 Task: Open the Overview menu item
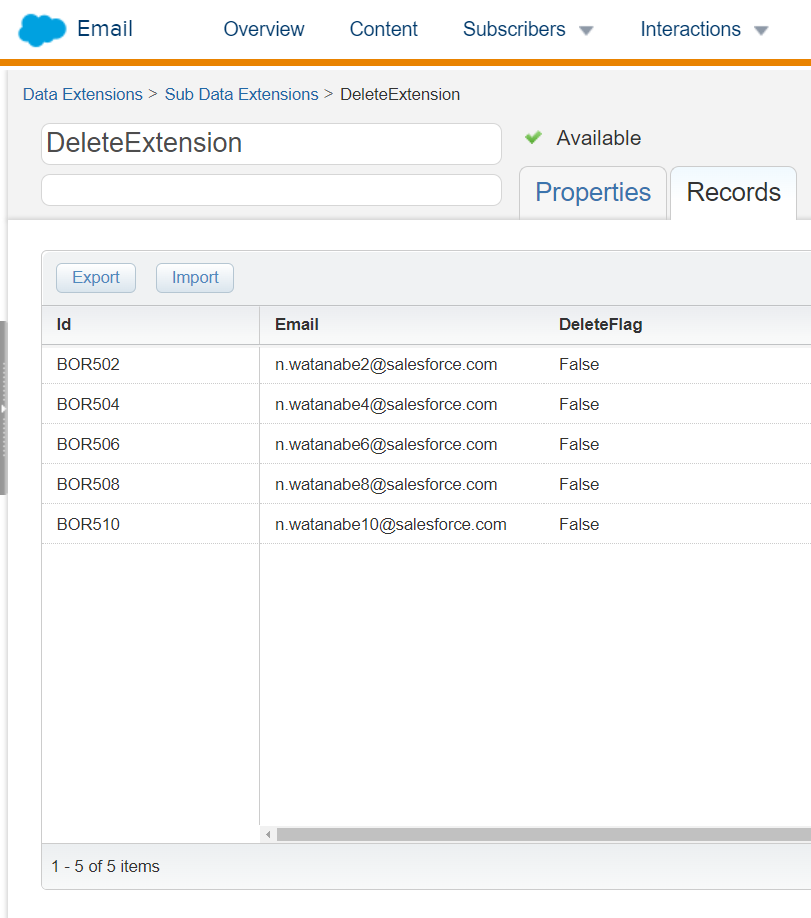point(264,29)
